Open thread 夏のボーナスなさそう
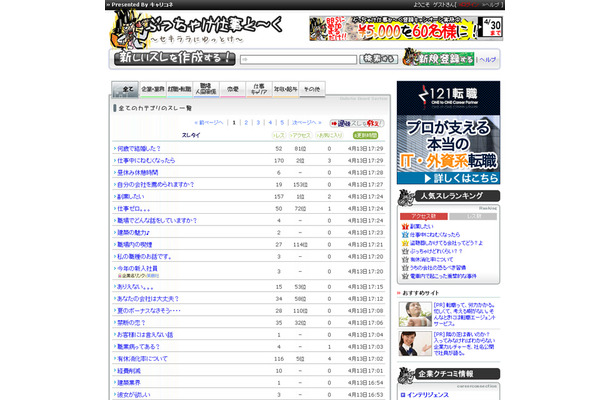610x400 pixels. [x=149, y=311]
